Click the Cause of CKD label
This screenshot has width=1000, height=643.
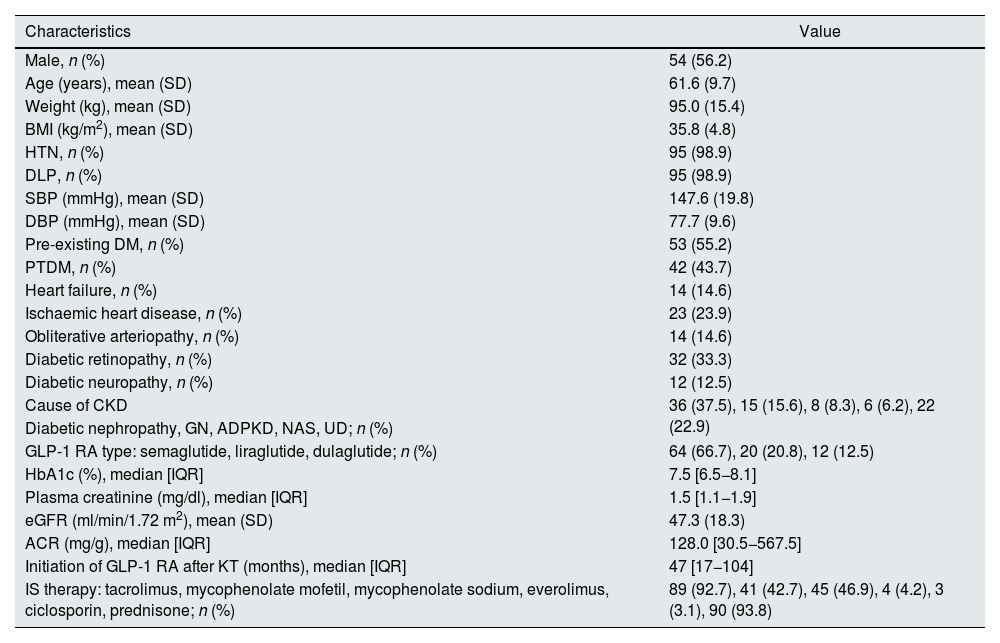point(78,405)
